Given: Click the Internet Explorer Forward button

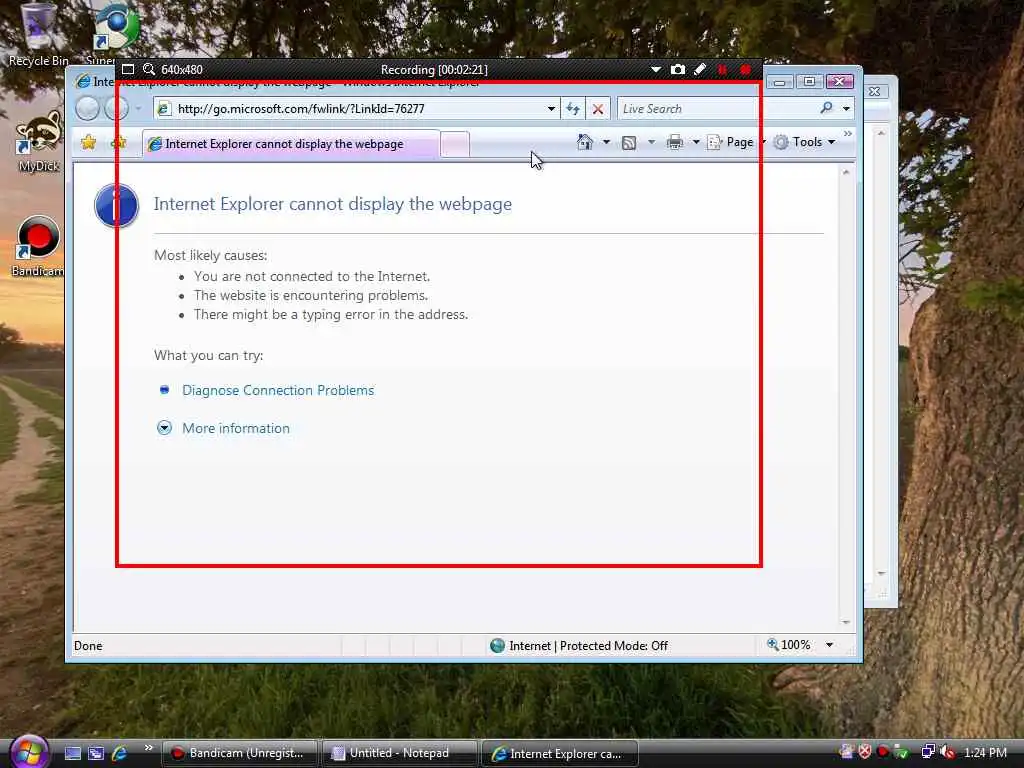Looking at the screenshot, I should [118, 108].
